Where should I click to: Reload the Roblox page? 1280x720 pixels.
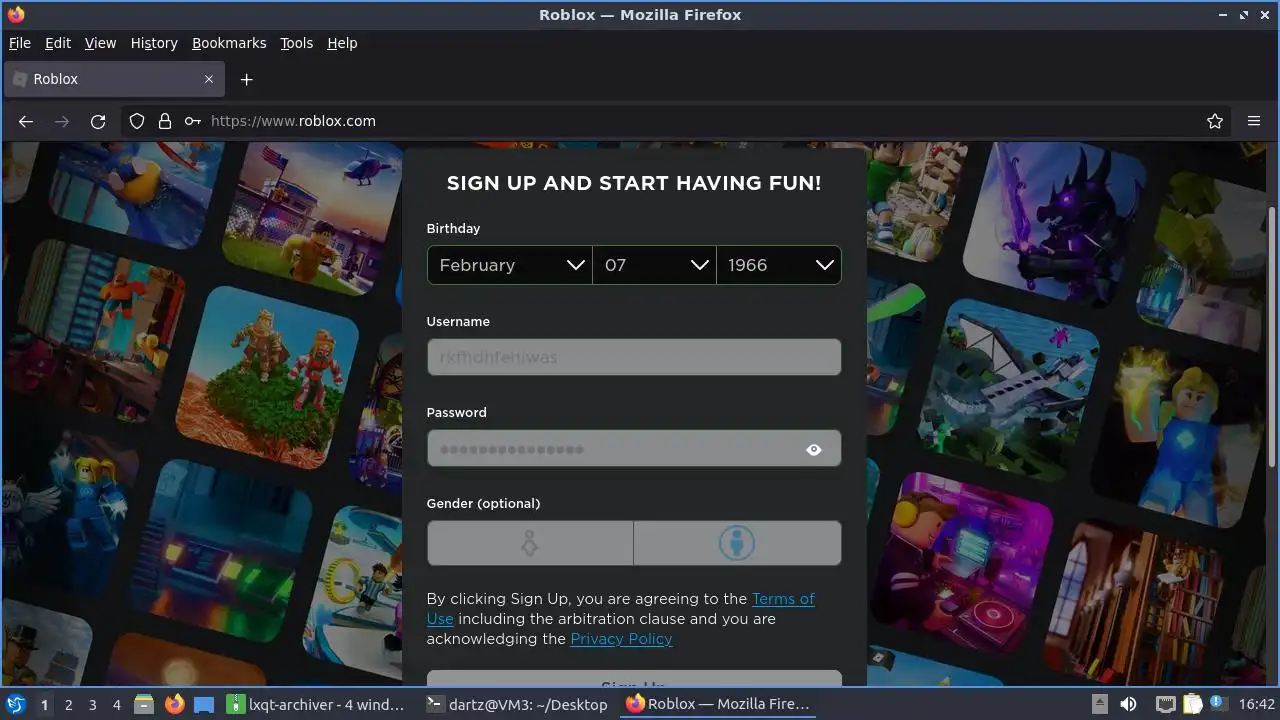(x=98, y=121)
